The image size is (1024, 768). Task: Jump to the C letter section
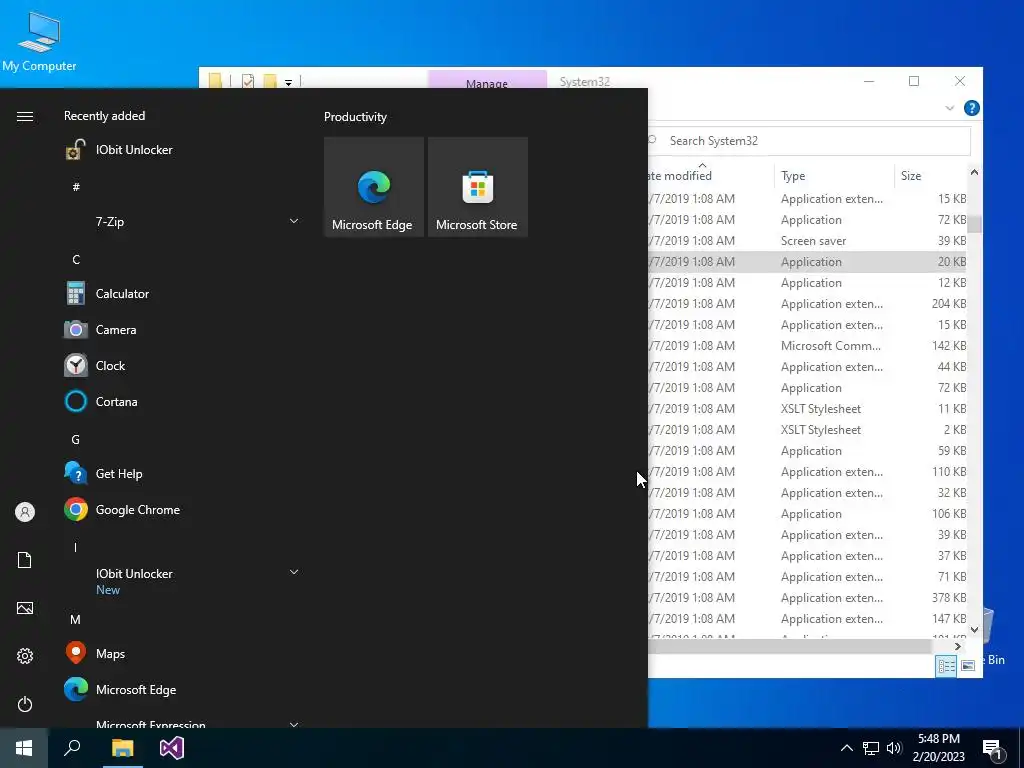(76, 260)
